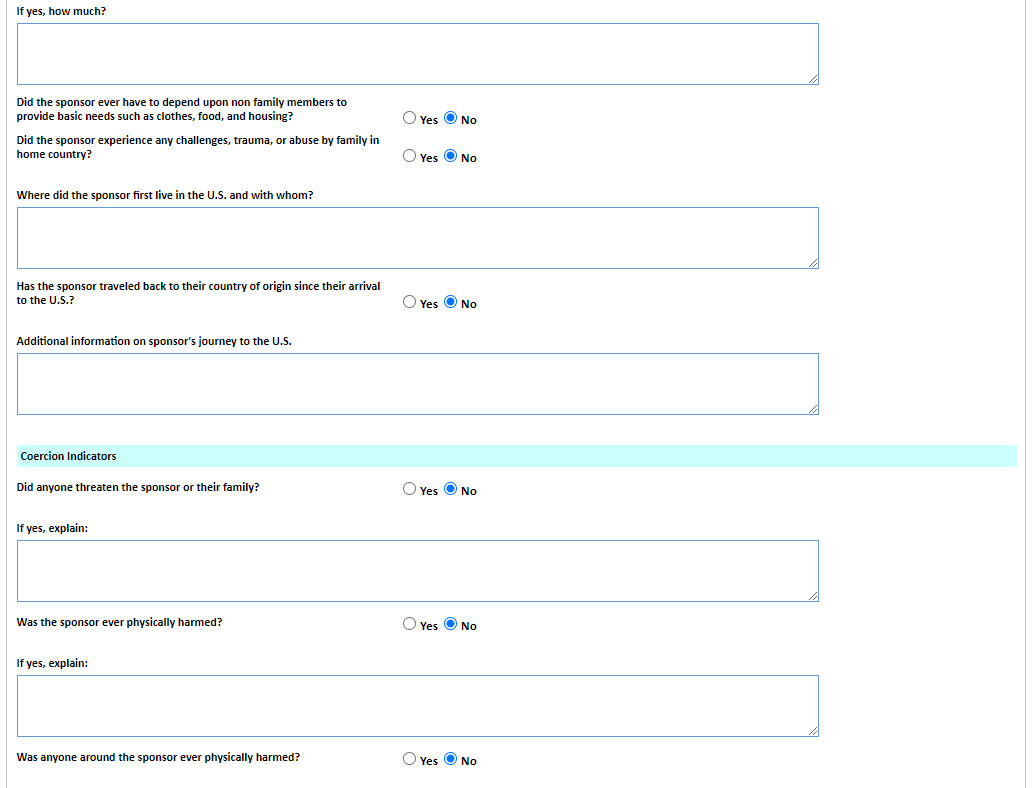Set Yes for anyone threatening sponsor or family
1034x788 pixels.
(x=410, y=489)
